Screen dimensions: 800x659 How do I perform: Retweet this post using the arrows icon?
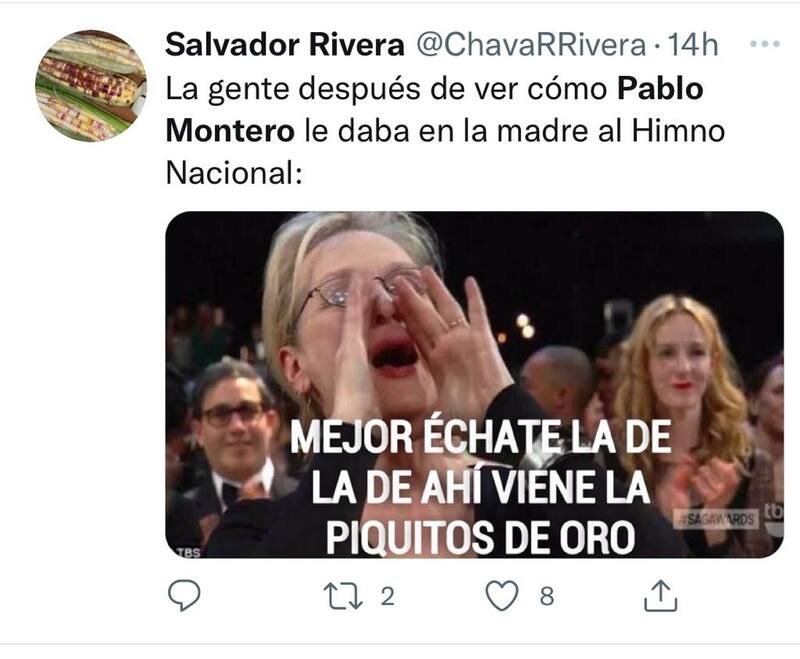tap(343, 596)
